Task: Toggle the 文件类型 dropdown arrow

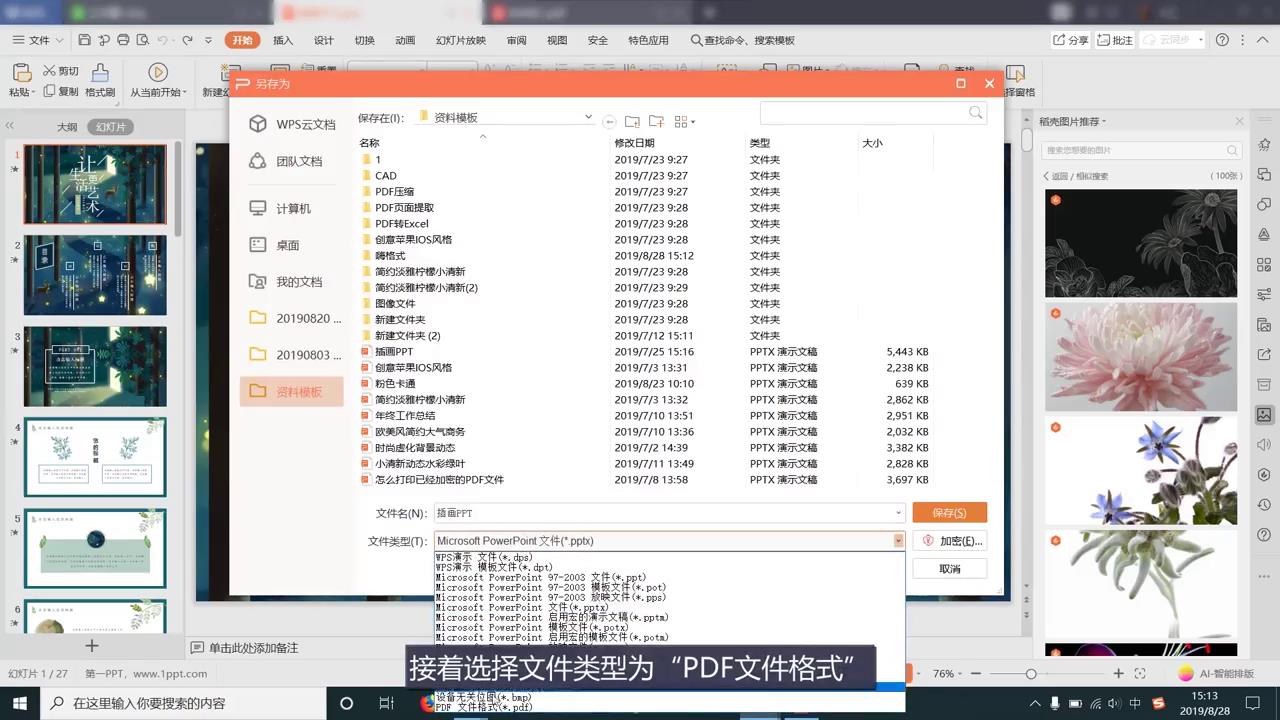Action: [x=898, y=541]
